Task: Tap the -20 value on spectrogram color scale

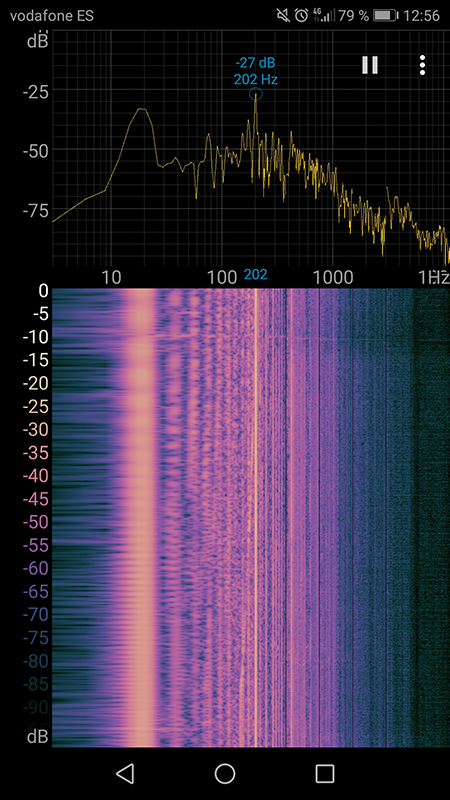Action: pyautogui.click(x=36, y=383)
